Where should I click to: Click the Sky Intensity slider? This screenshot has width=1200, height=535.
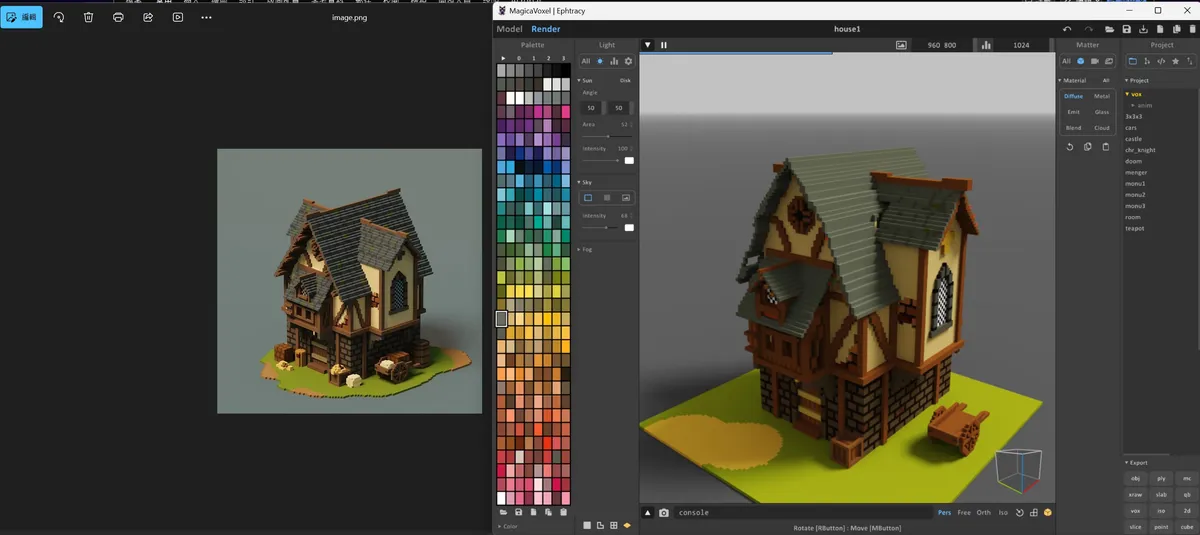(x=601, y=227)
